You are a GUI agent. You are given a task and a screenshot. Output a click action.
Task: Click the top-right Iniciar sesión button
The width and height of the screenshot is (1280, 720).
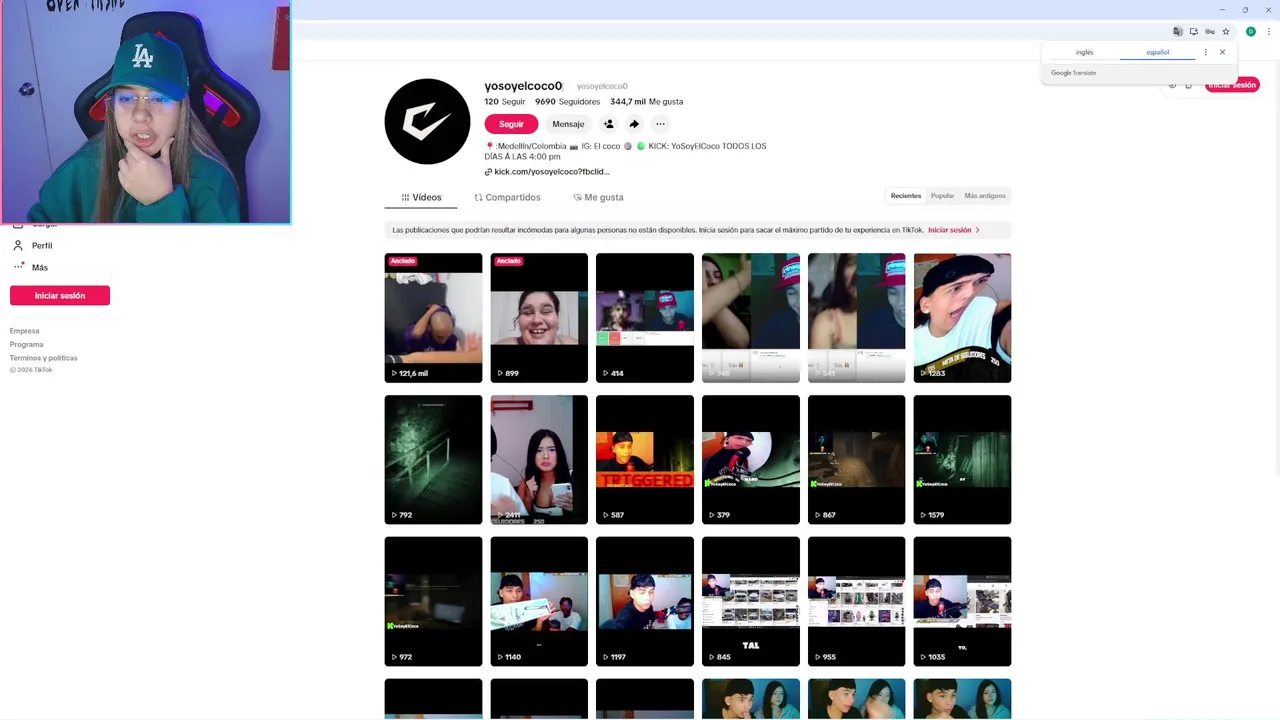pos(1232,85)
